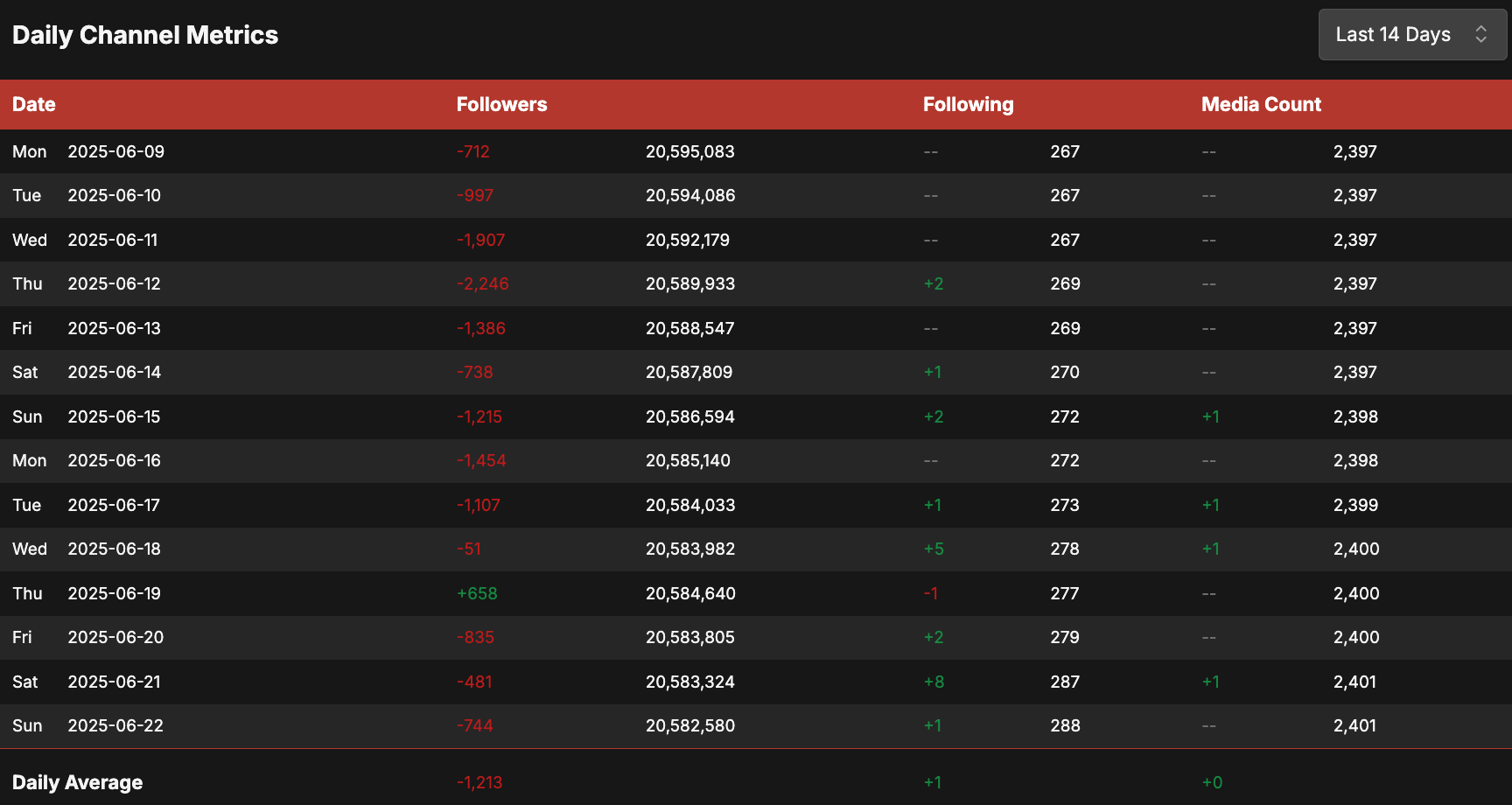Select the 2025-06-20 date cell
Viewport: 1512px width, 805px height.
point(115,638)
